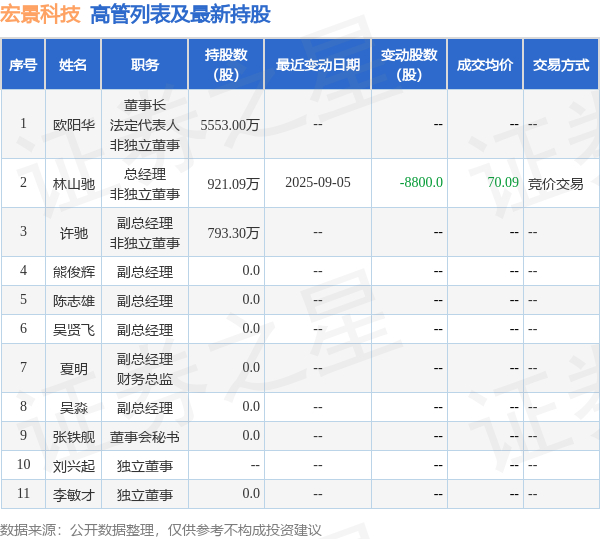Viewport: 600px width, 539px height.
Task: Click the 持股数(股) column header
Action: click(226, 65)
